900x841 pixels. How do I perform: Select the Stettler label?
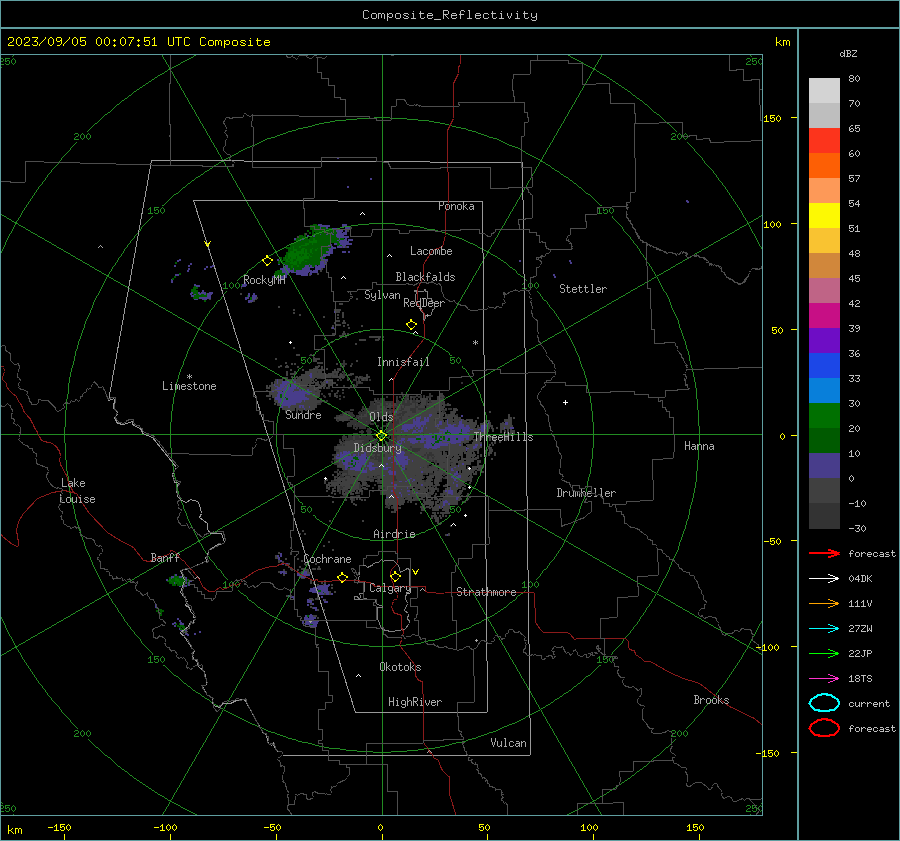[x=583, y=289]
